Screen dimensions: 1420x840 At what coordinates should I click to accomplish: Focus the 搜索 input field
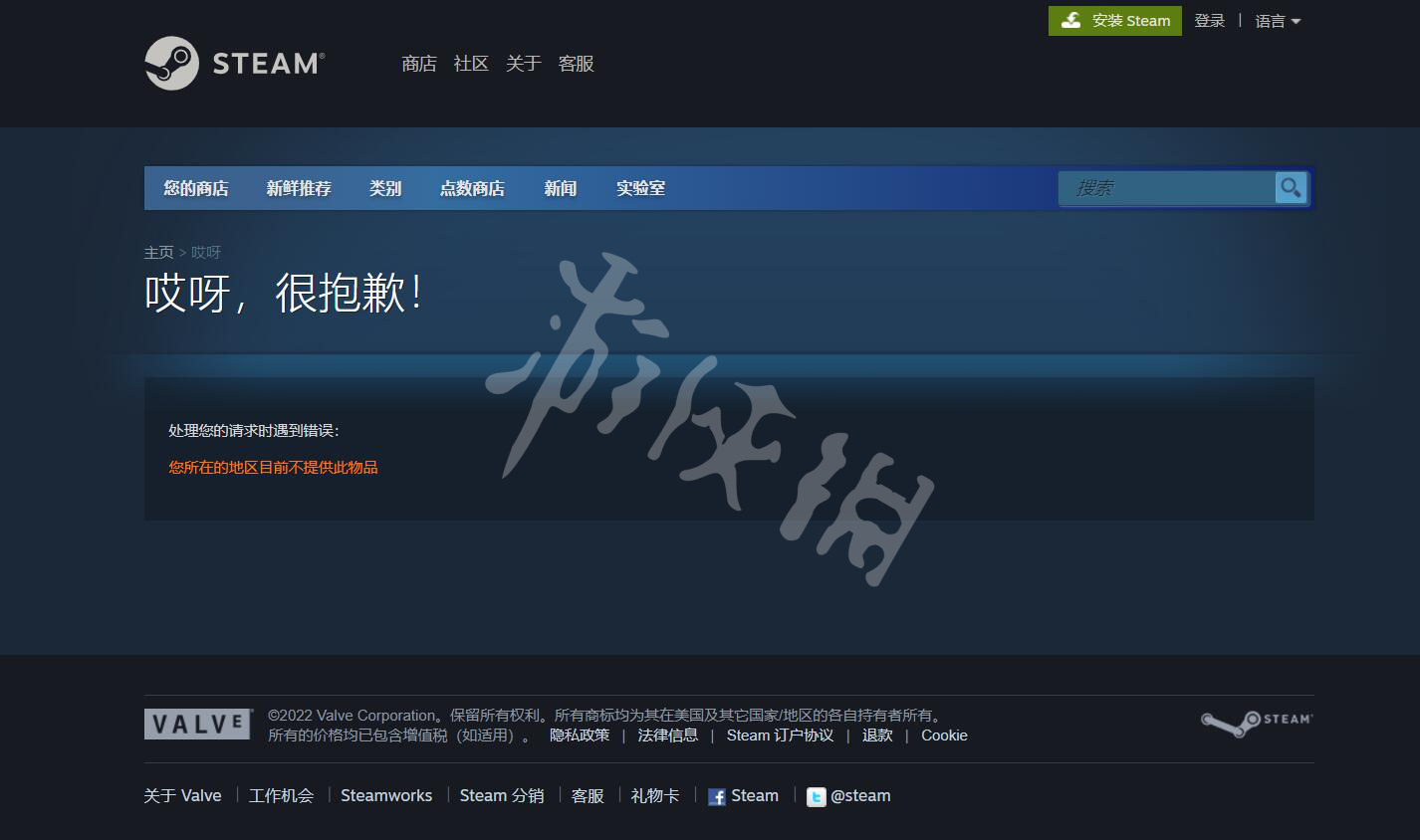point(1167,188)
